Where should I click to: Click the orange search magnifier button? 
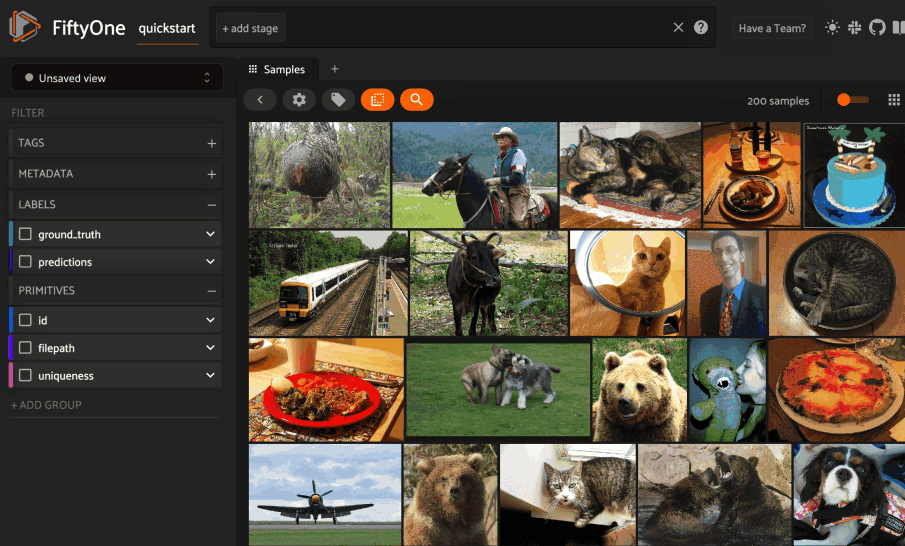coord(416,100)
